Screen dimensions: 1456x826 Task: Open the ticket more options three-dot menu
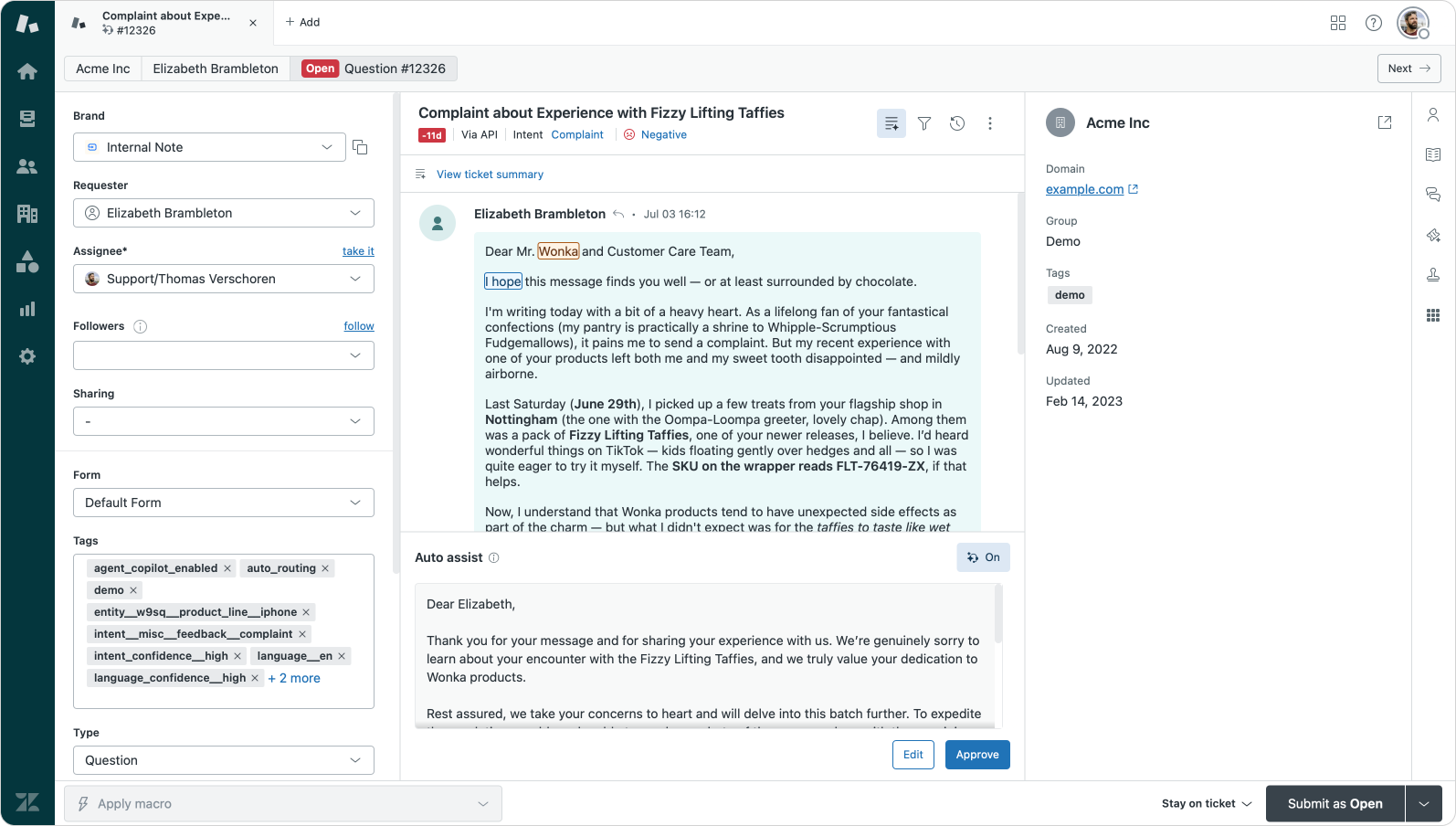990,123
